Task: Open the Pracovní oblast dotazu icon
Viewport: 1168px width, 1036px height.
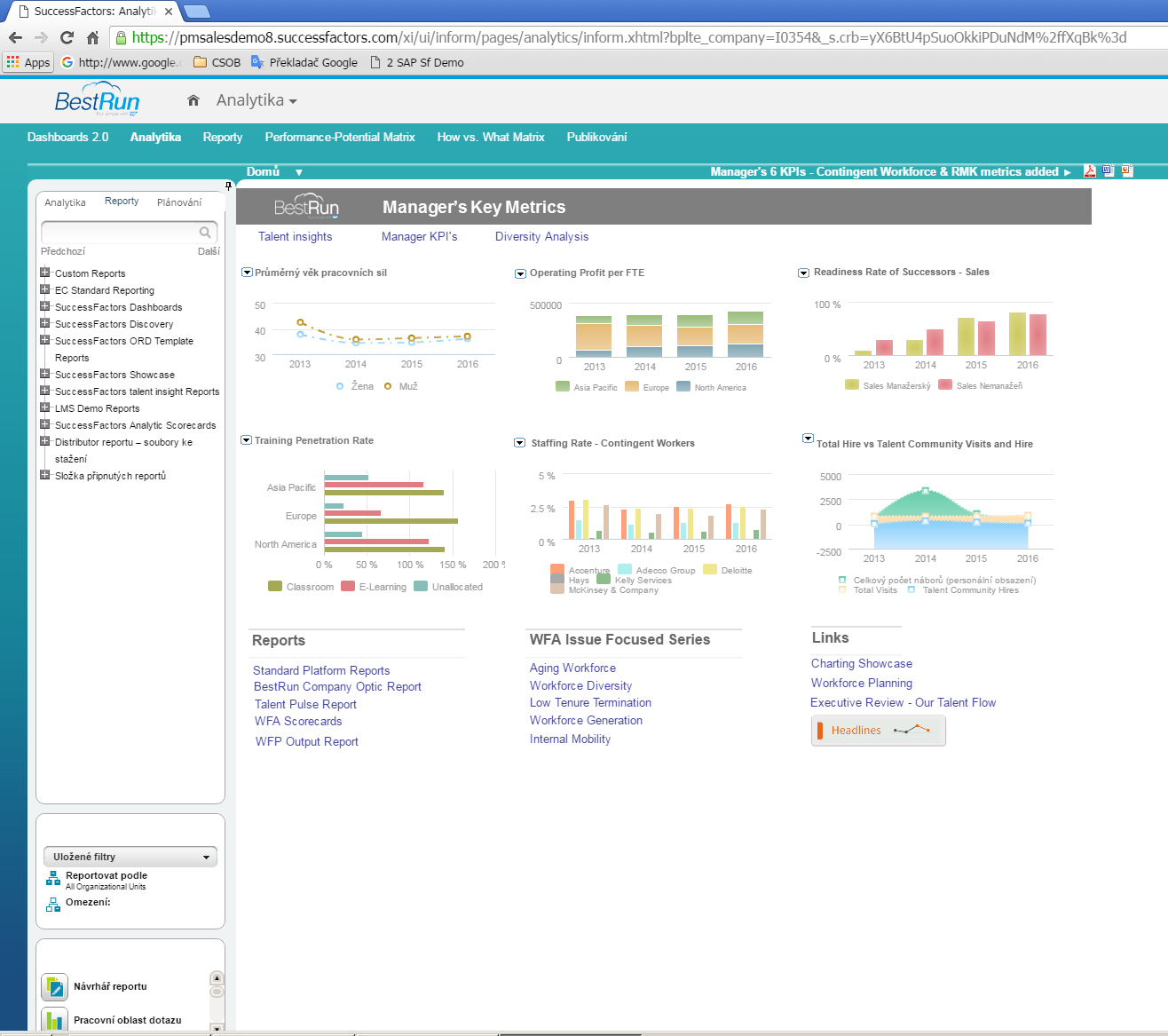Action: coord(55,1020)
